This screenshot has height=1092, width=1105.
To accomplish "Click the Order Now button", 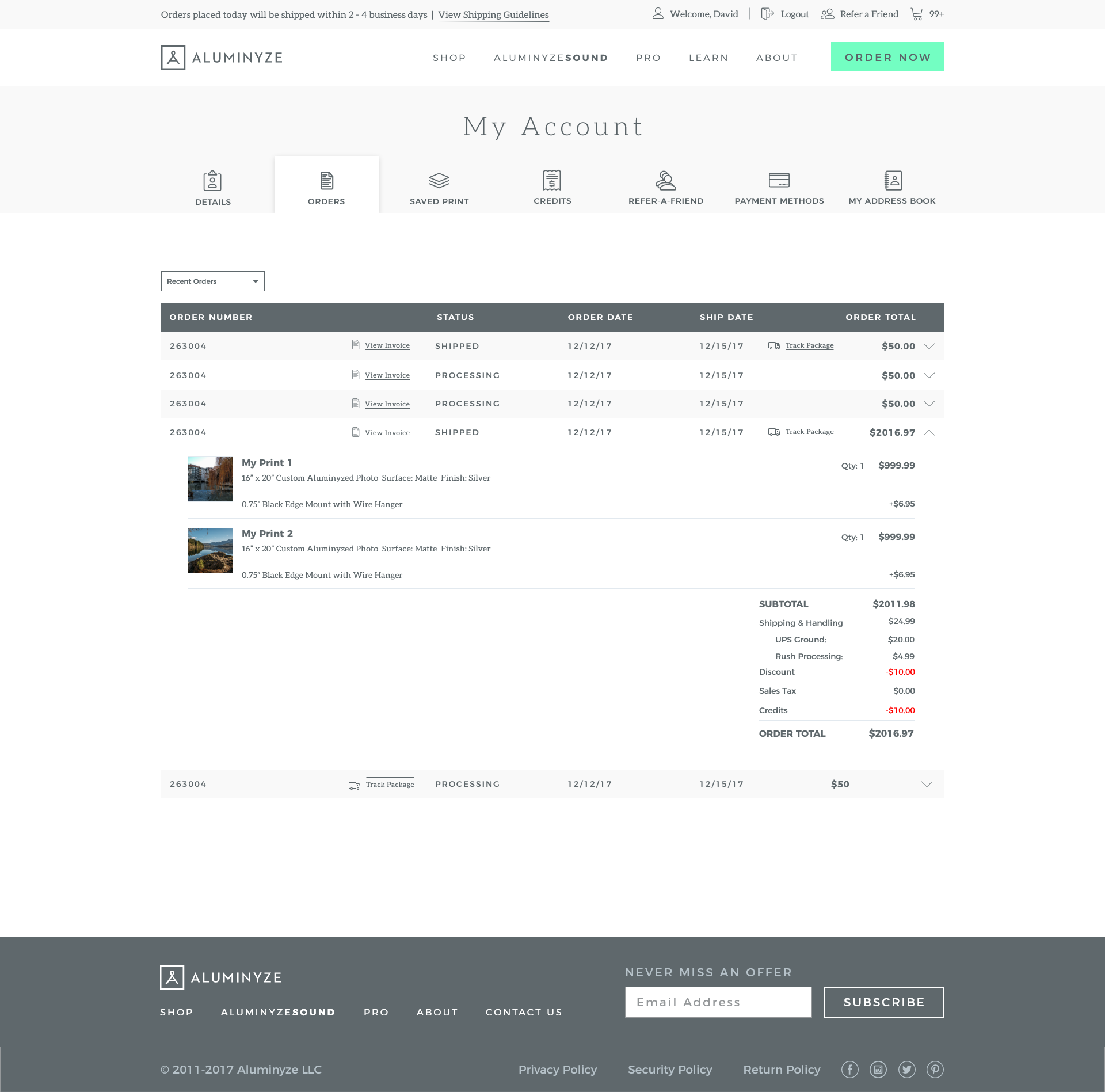I will 886,56.
